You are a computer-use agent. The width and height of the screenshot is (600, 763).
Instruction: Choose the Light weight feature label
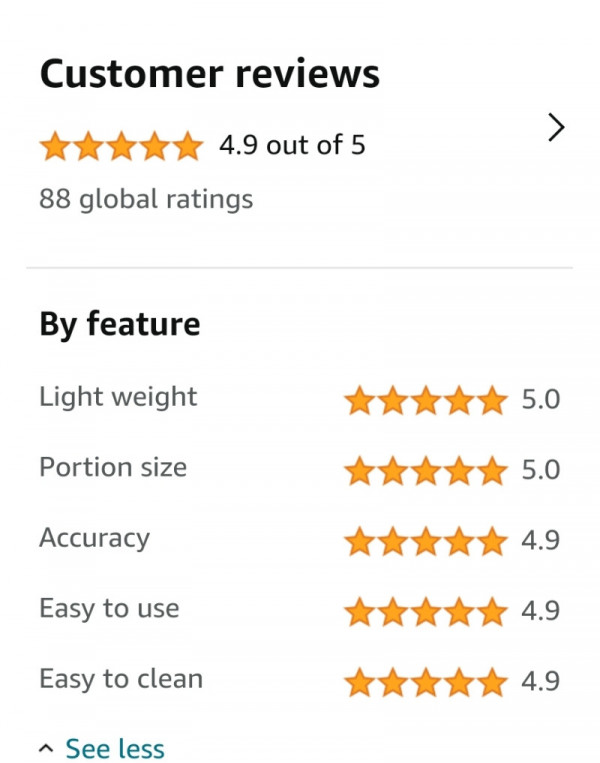(x=118, y=397)
